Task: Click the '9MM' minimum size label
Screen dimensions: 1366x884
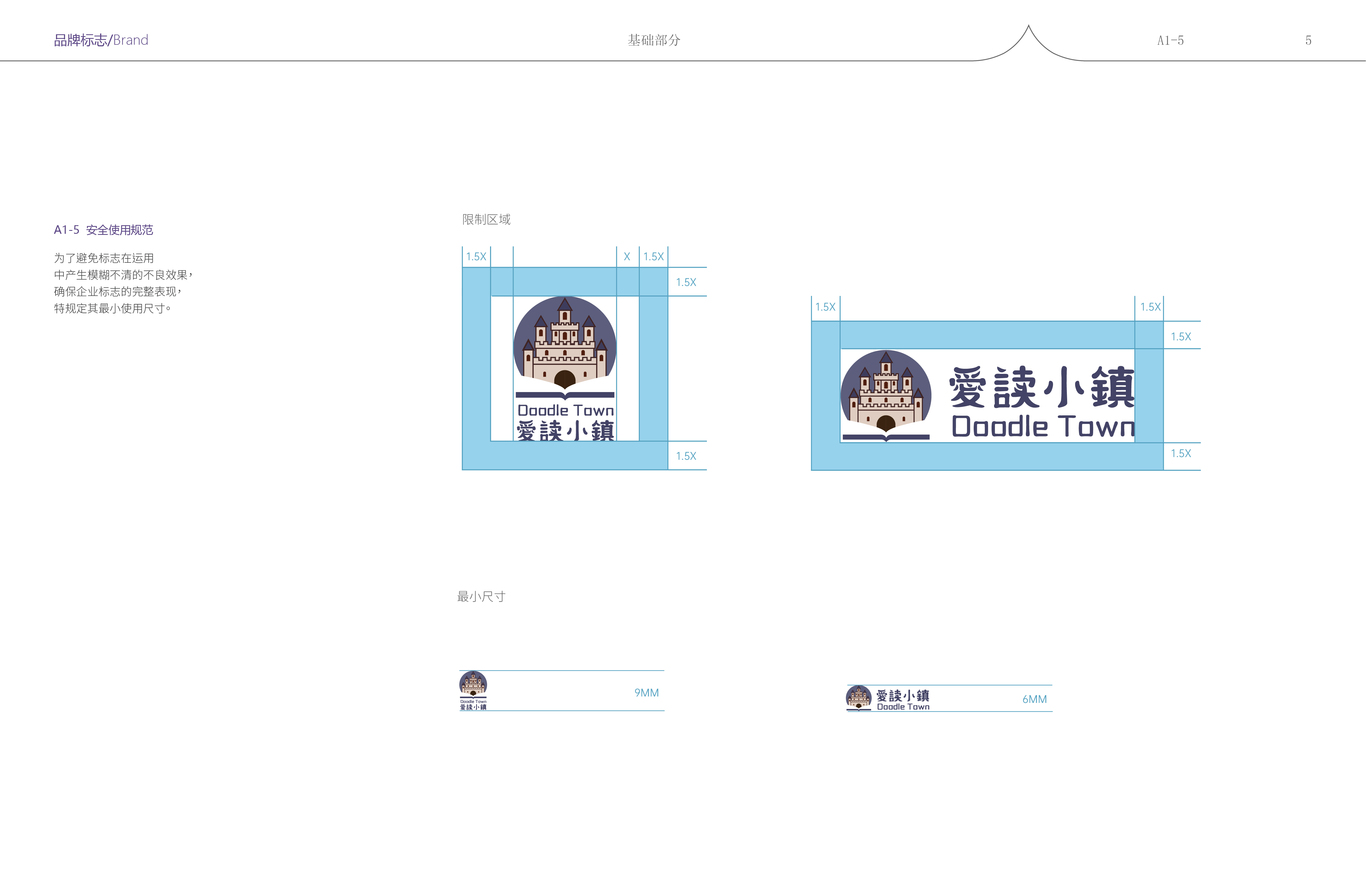Action: pos(646,693)
